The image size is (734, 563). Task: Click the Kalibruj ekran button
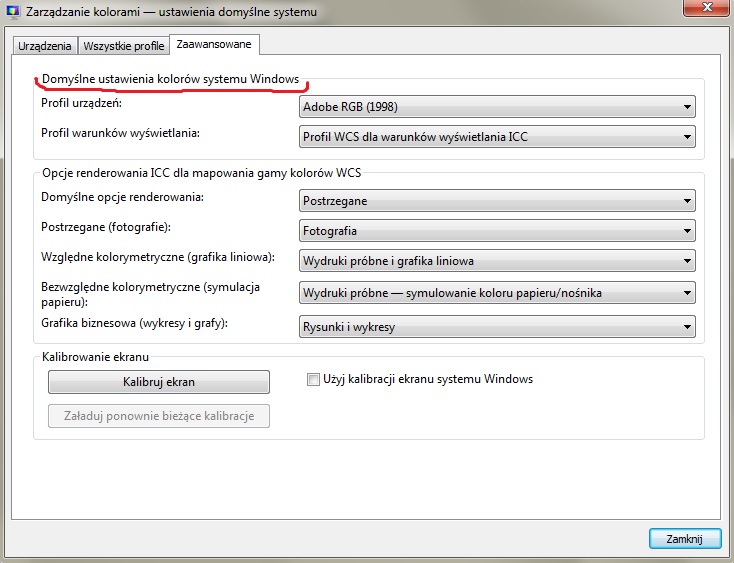point(159,382)
